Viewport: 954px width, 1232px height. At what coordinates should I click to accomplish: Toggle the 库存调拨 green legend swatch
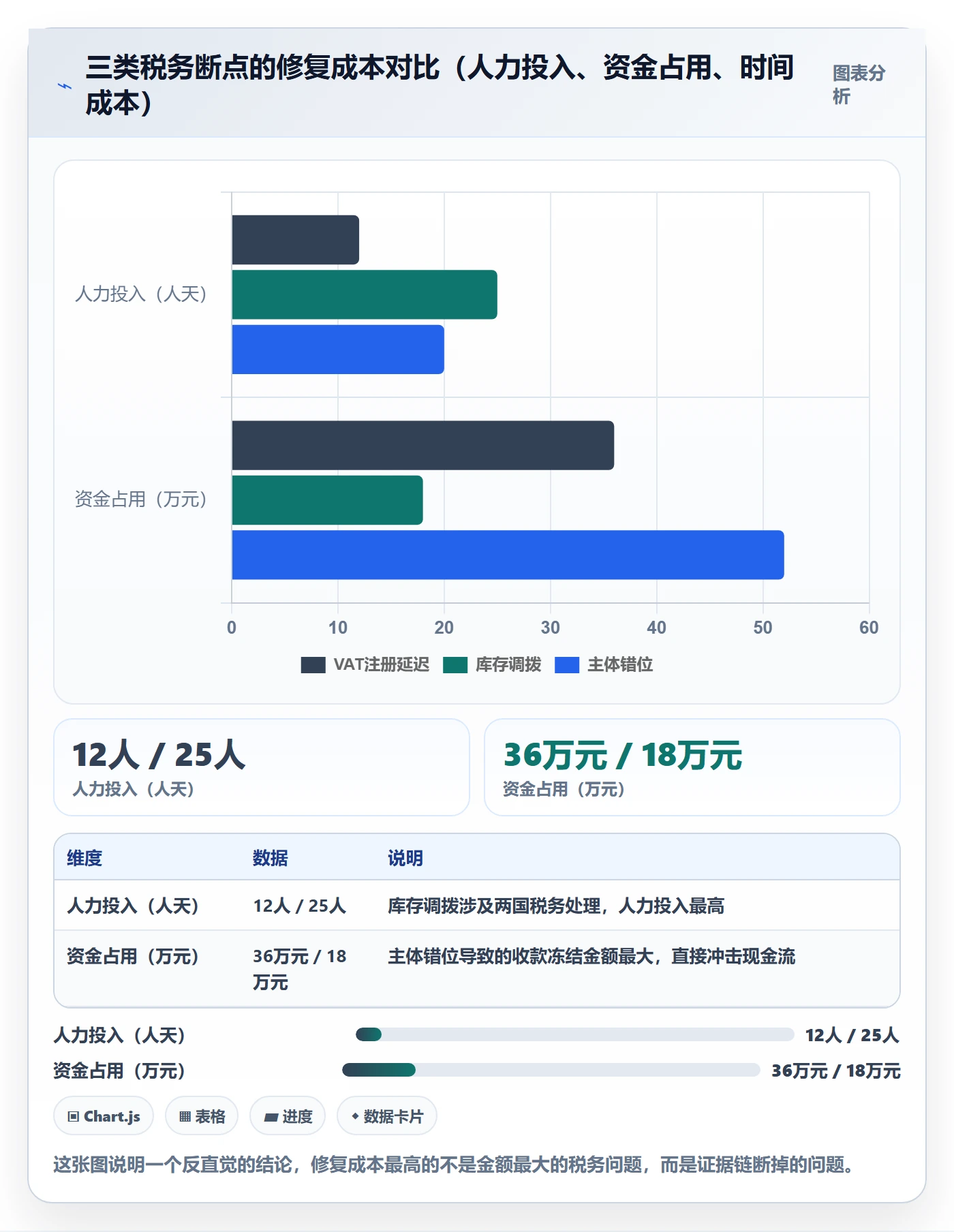point(455,665)
